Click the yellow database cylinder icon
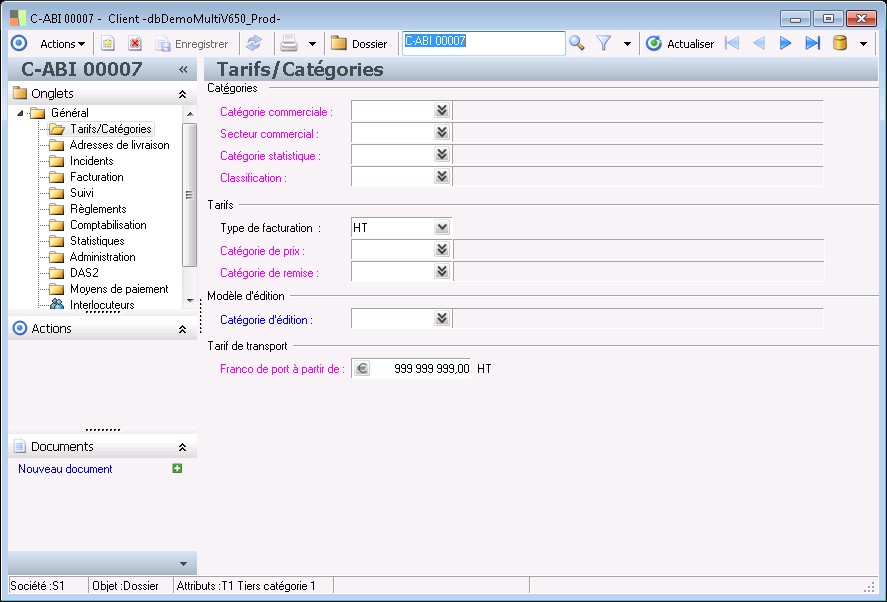Screen dimensions: 887x602 pos(840,43)
